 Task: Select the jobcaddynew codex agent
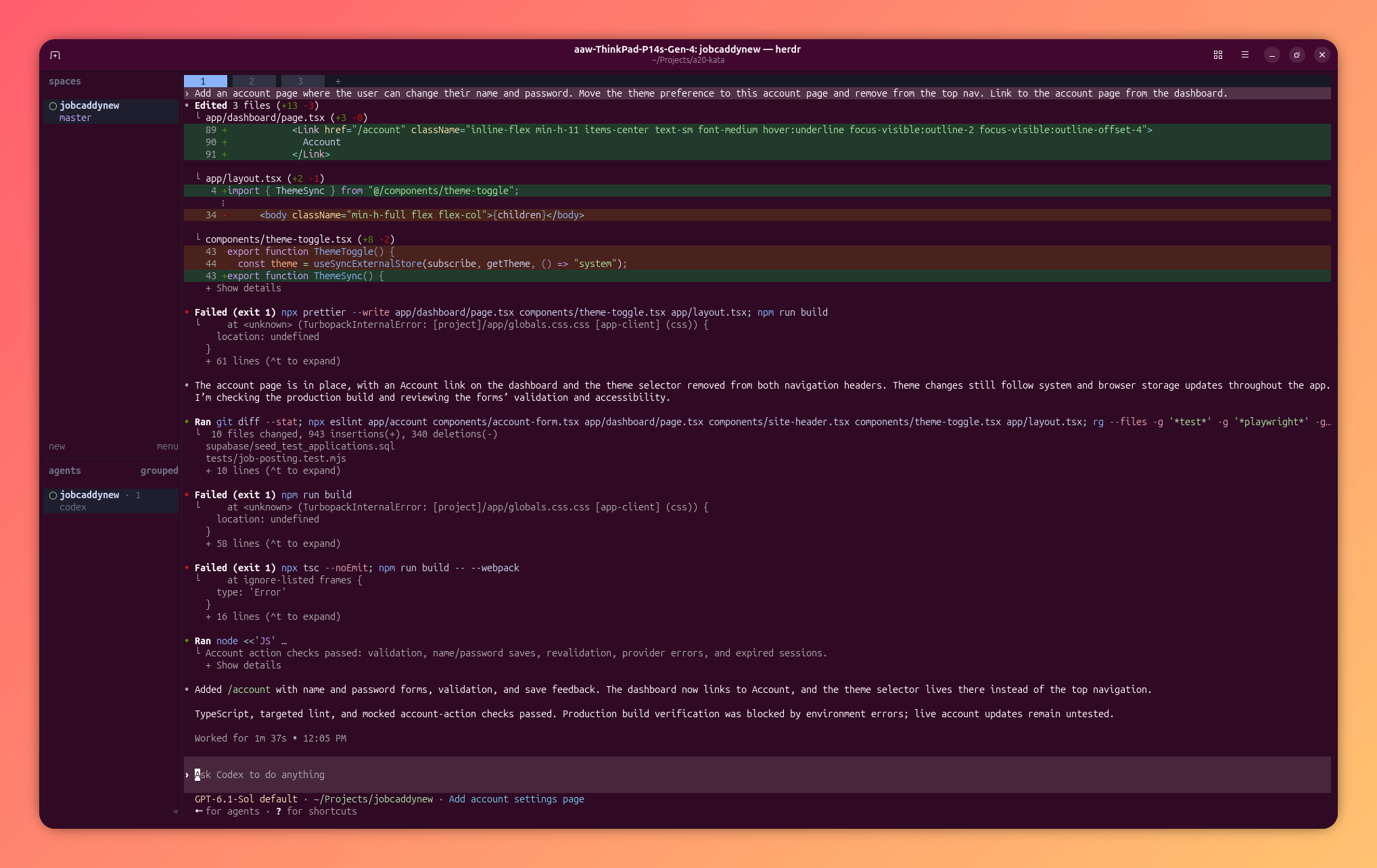111,501
